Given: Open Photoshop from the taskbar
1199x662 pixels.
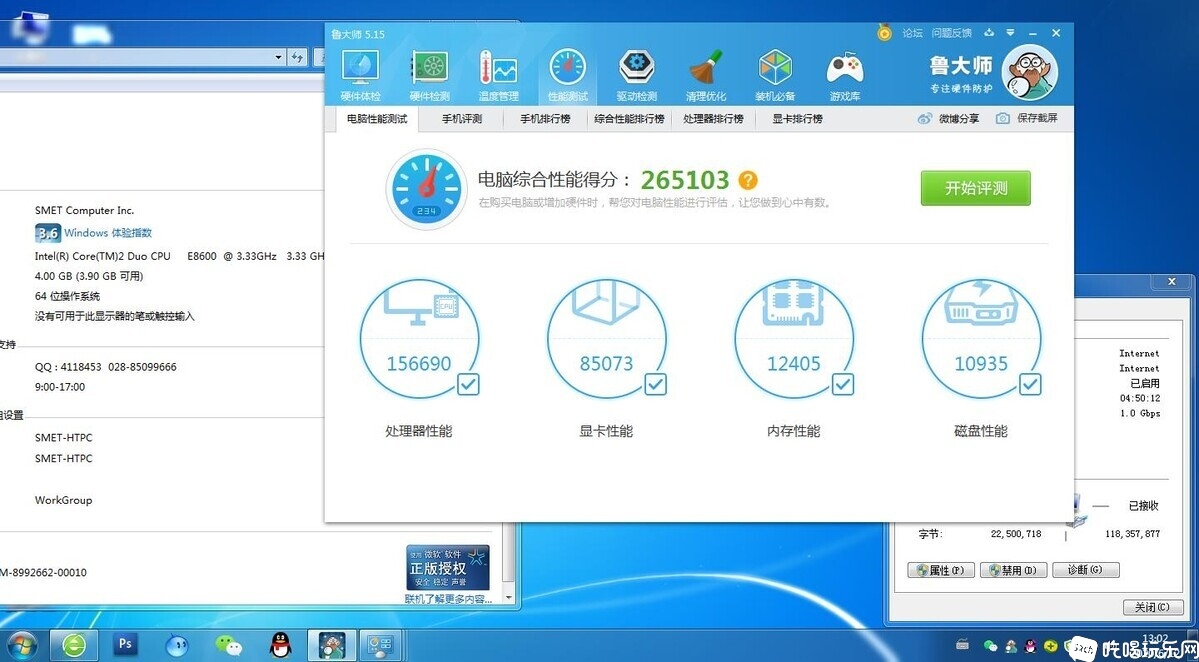Looking at the screenshot, I should pyautogui.click(x=125, y=645).
